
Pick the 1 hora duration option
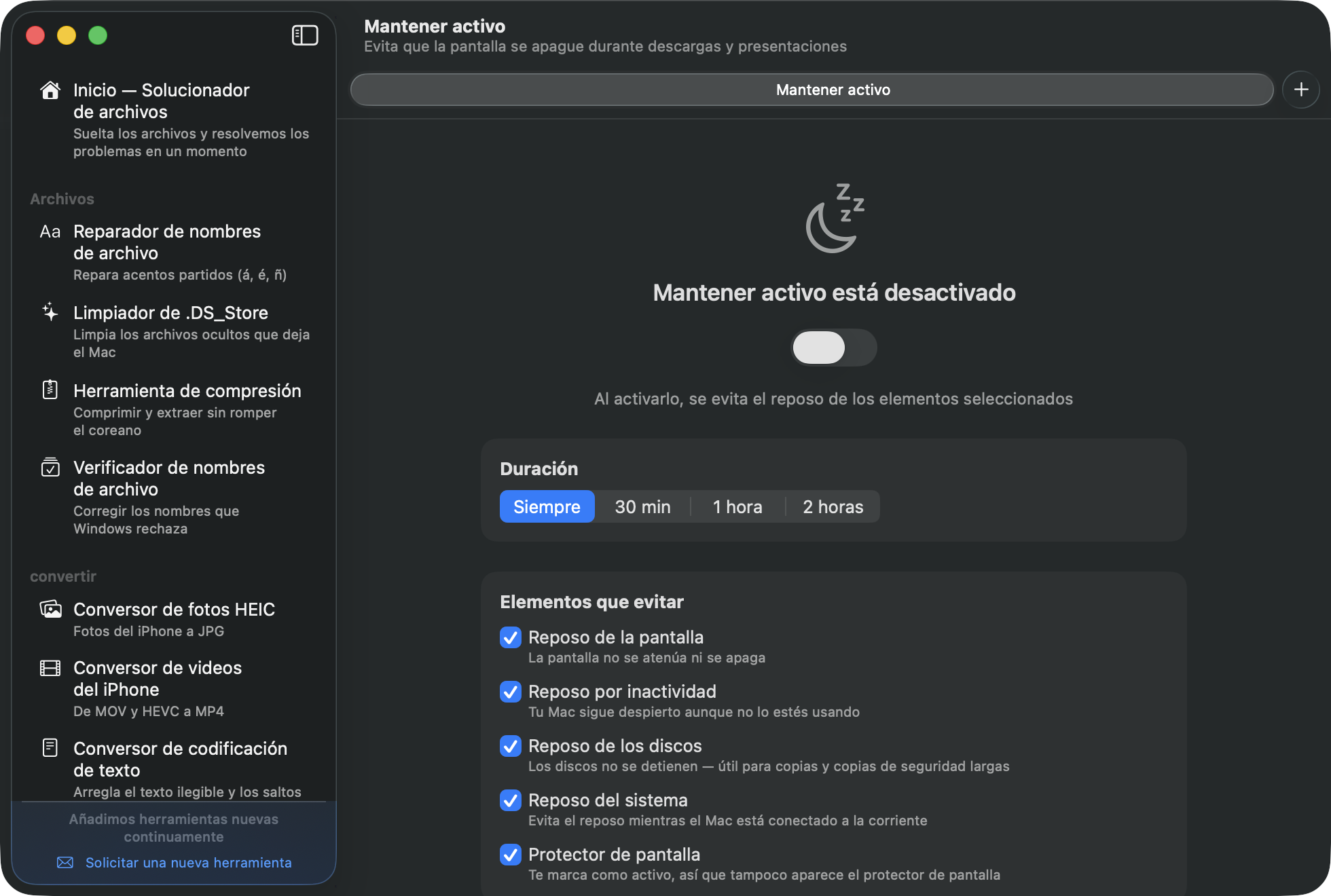coord(737,506)
